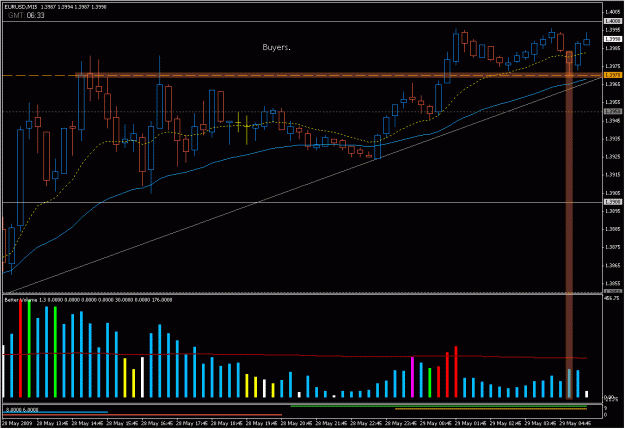
Task: Click the 28 May 21:45 time label
Action: [x=331, y=423]
